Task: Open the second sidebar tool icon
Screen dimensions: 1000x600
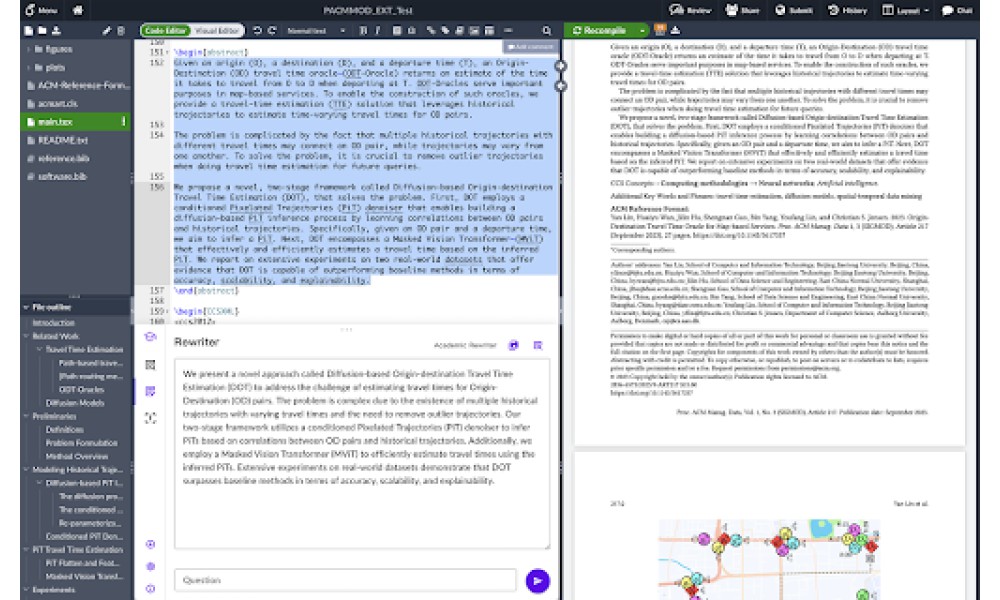Action: coord(151,365)
